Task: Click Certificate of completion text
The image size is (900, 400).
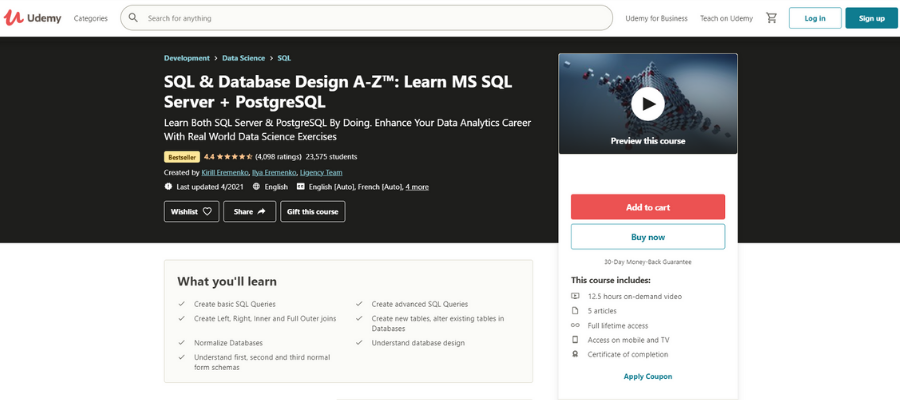Action: pyautogui.click(x=628, y=354)
